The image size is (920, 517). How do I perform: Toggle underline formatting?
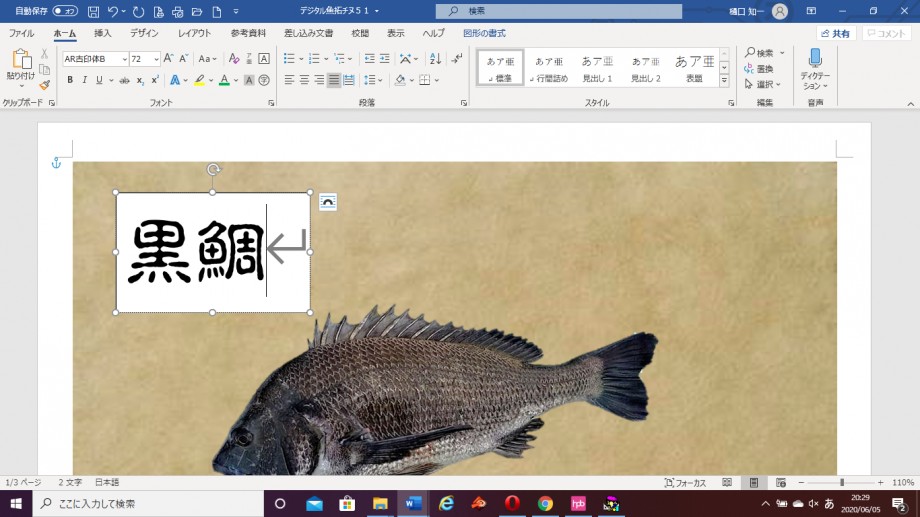[x=99, y=80]
